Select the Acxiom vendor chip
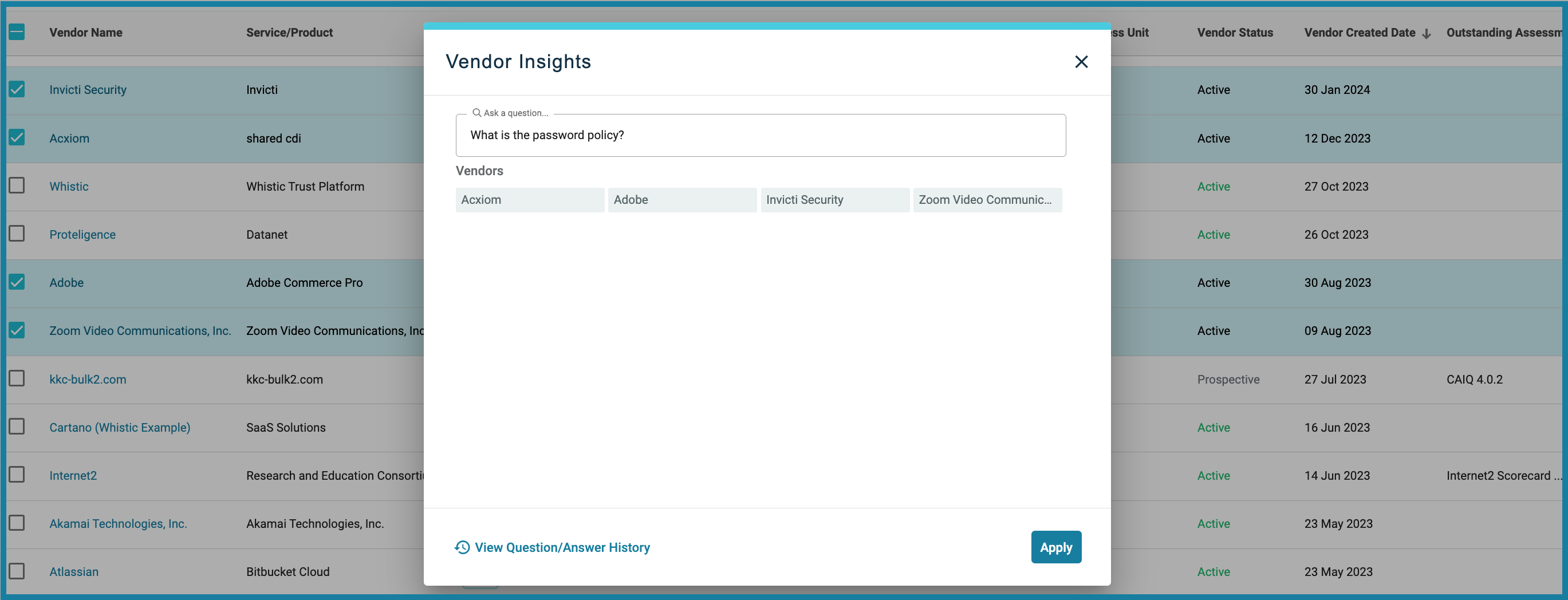1568x600 pixels. [x=530, y=200]
